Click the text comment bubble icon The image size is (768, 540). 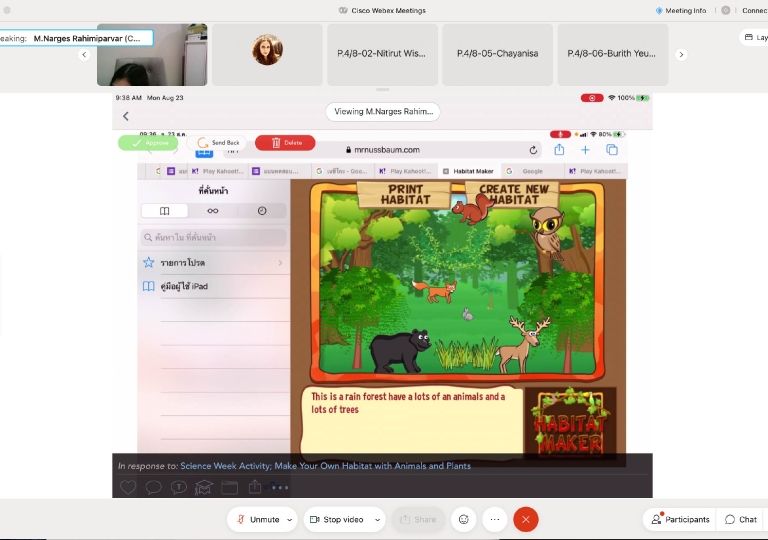click(179, 487)
